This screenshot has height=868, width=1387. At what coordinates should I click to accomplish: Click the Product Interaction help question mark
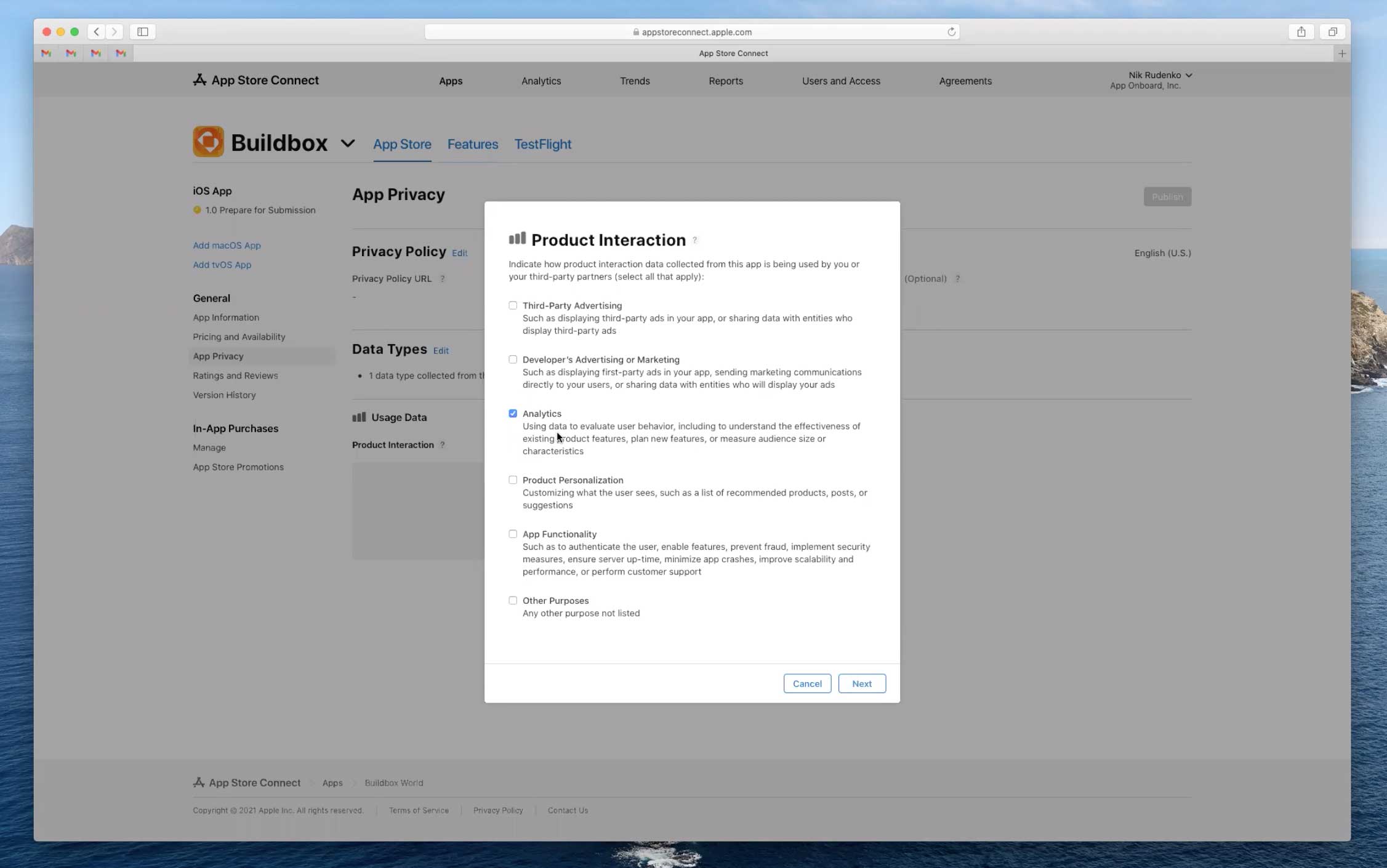click(694, 240)
